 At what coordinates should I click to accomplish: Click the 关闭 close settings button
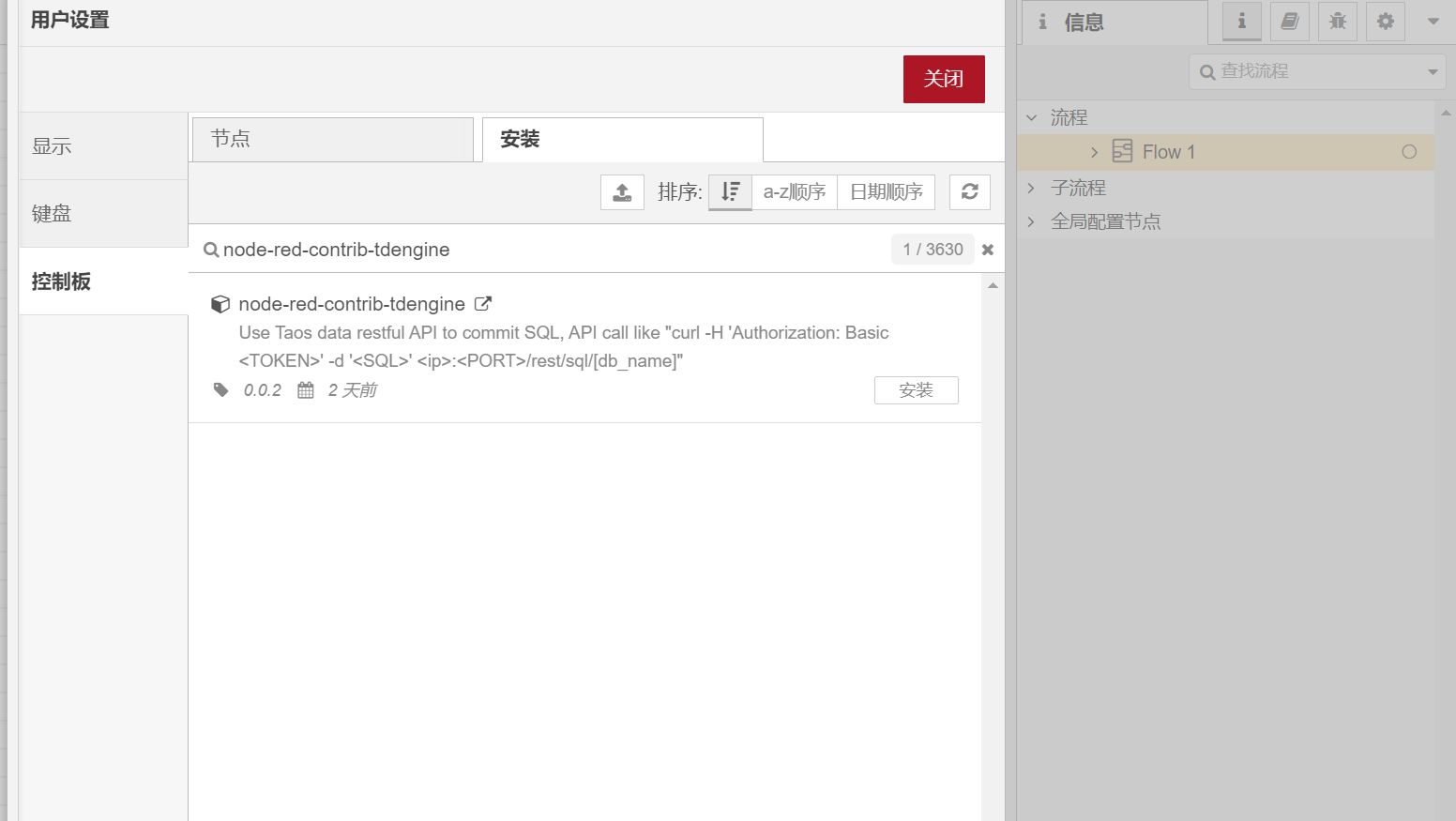(944, 79)
